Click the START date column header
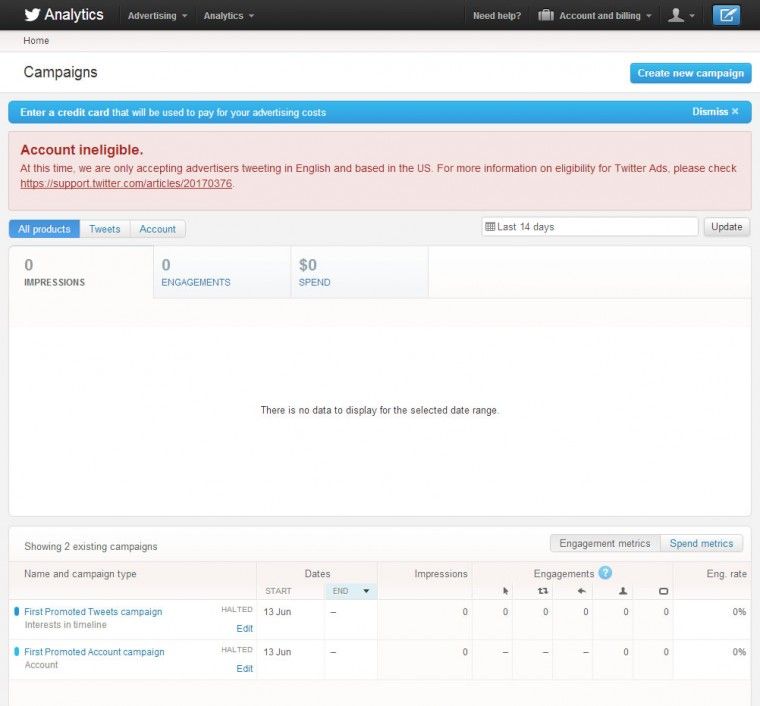 tap(278, 591)
